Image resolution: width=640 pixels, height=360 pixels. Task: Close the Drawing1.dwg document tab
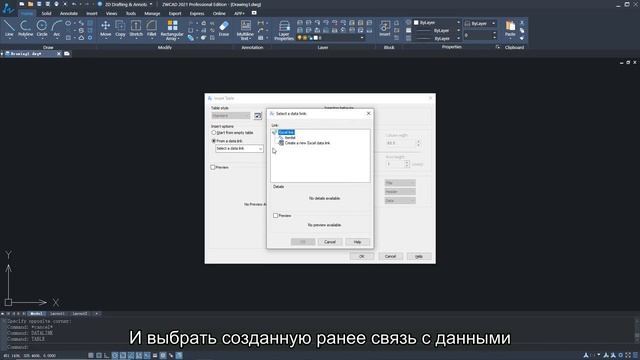59,53
